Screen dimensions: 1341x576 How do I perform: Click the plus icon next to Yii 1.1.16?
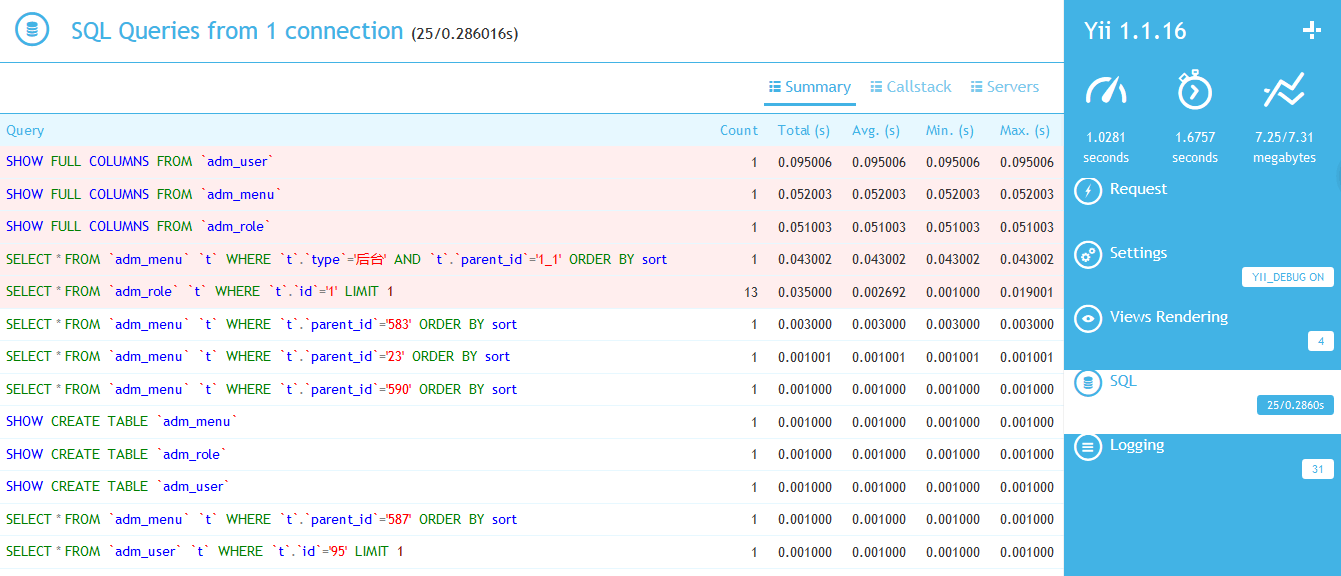(1312, 31)
